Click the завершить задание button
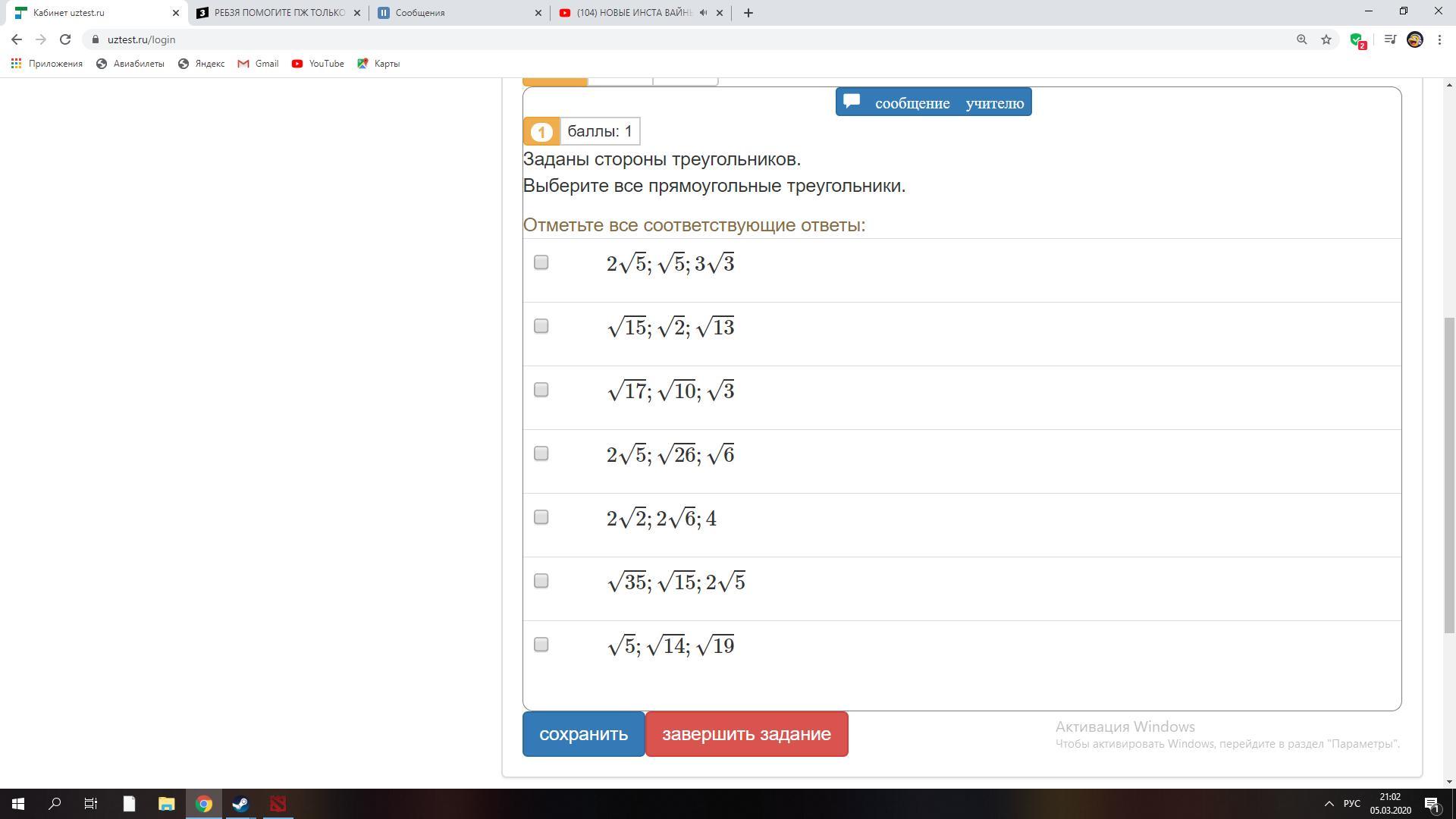1456x819 pixels. [x=746, y=734]
